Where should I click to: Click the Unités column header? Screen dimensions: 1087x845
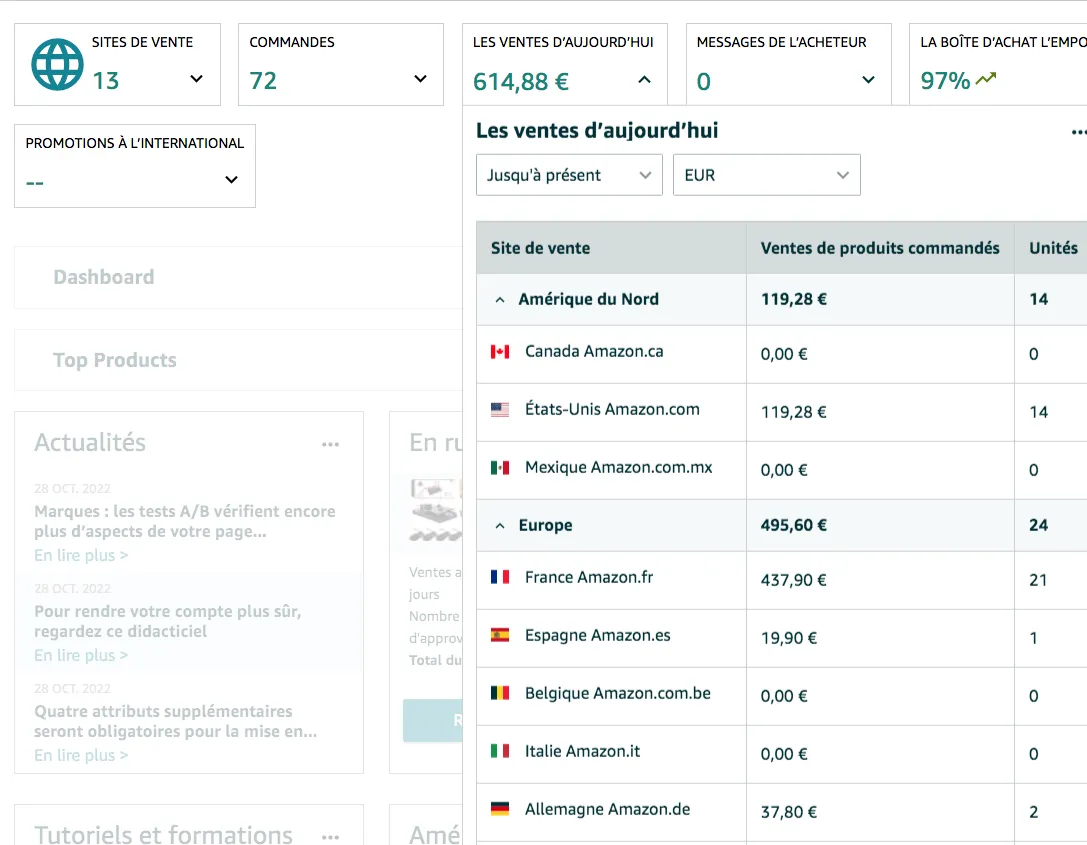[x=1053, y=248]
